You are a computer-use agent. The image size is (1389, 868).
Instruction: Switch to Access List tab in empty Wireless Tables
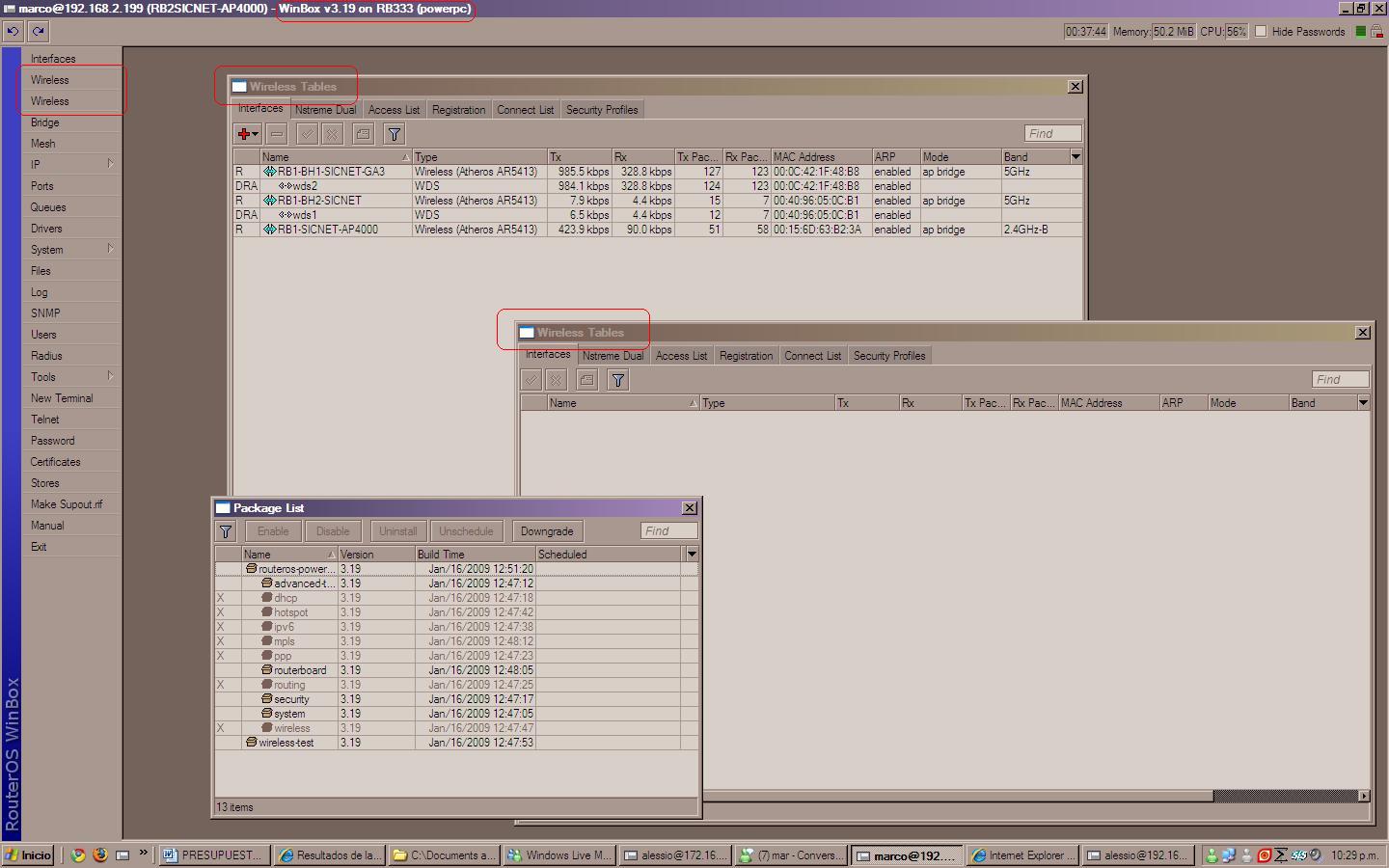pos(681,356)
